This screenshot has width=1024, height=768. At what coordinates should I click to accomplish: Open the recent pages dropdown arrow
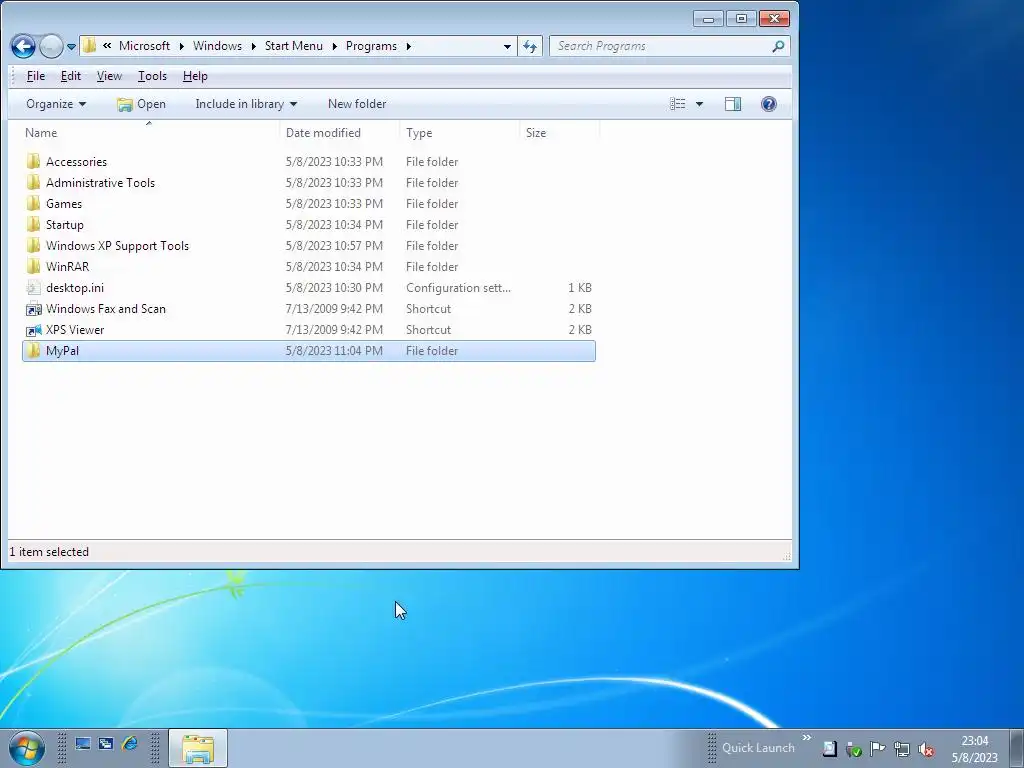click(x=71, y=47)
